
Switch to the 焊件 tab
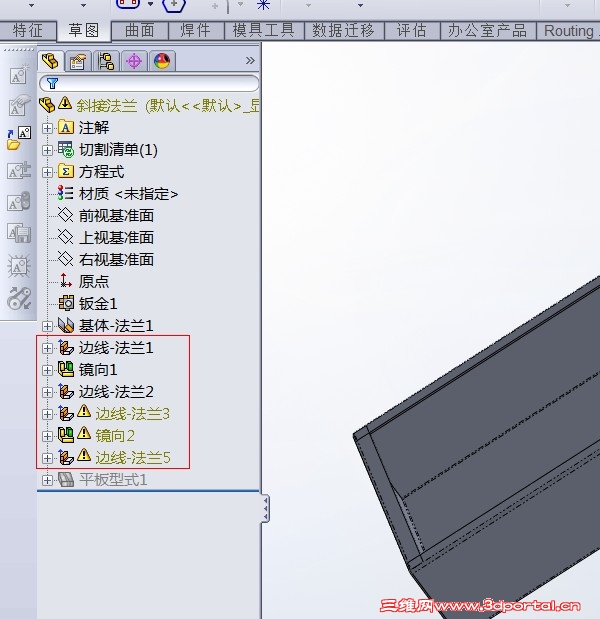(x=196, y=31)
